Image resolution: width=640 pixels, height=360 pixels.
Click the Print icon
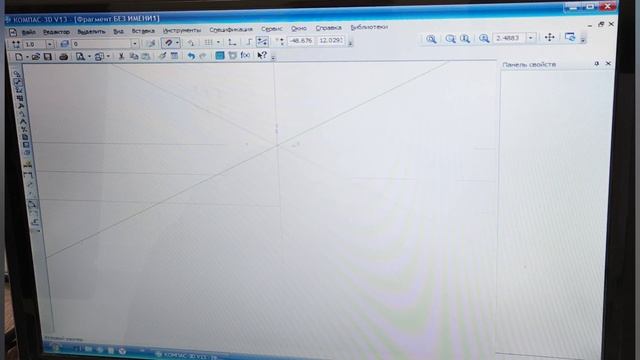click(x=63, y=57)
